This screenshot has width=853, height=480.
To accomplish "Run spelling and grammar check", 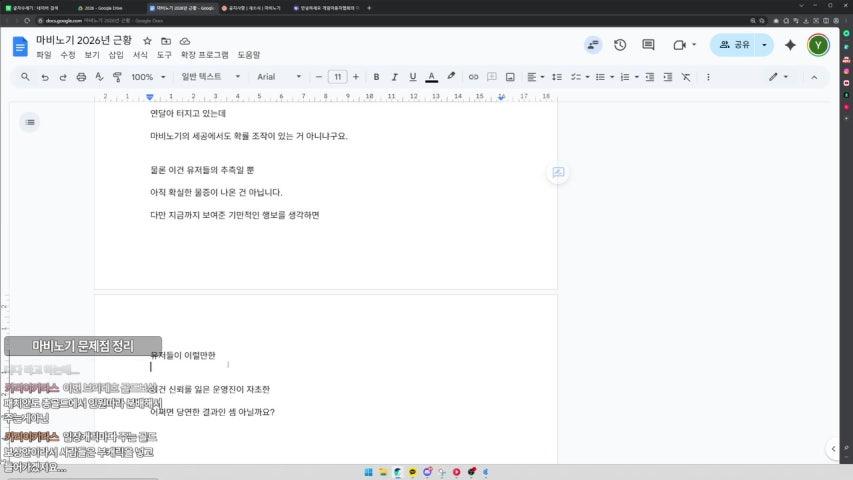I will 99,77.
